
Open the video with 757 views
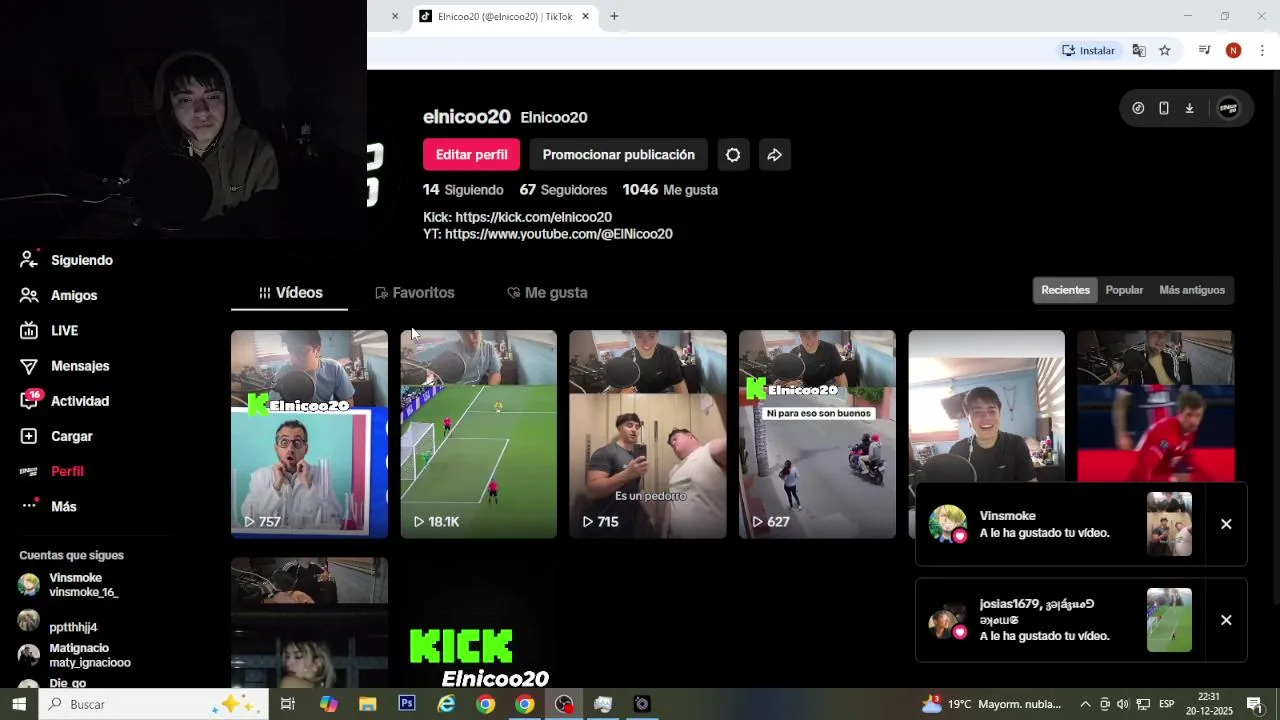tap(309, 434)
